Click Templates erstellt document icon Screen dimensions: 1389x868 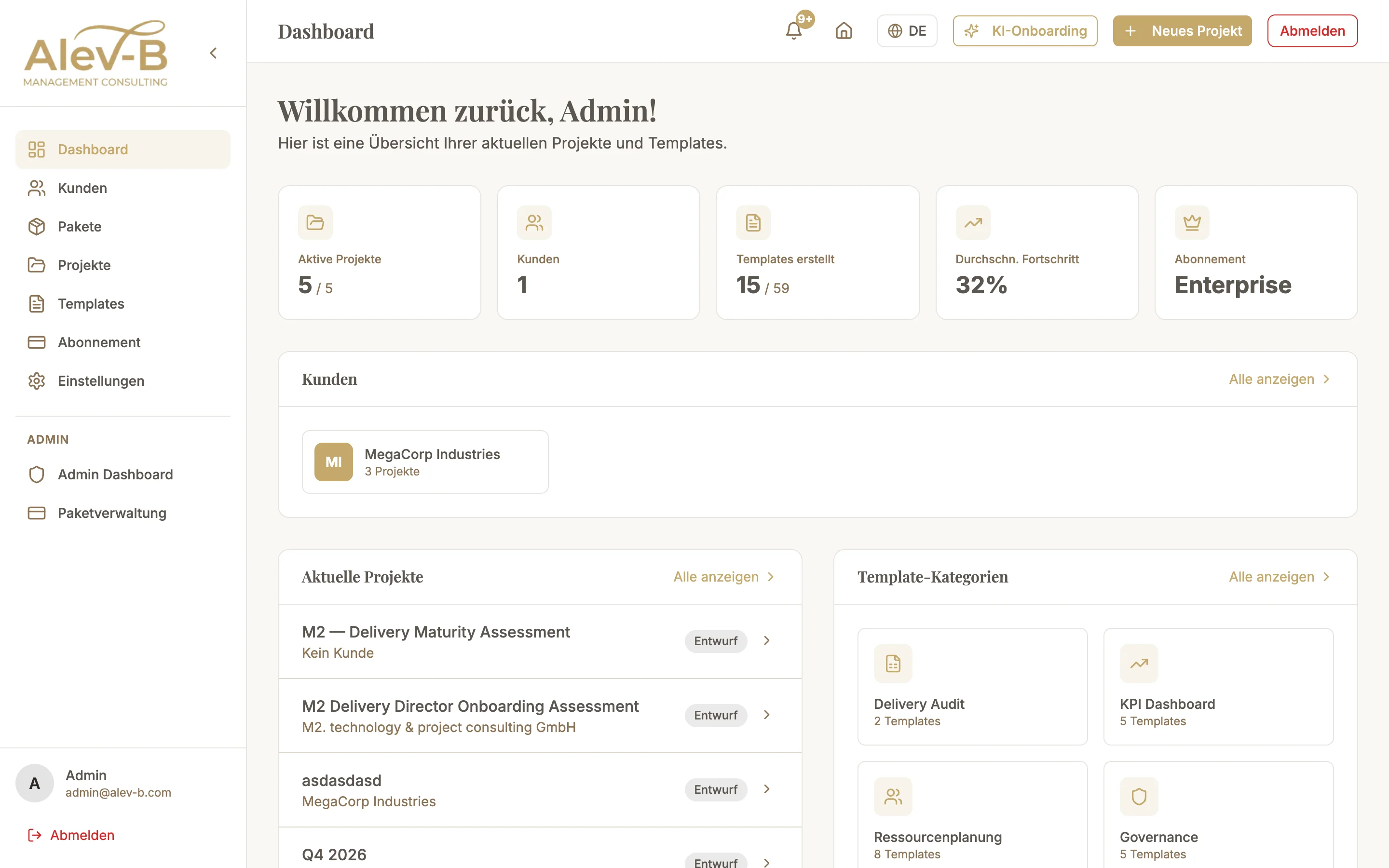point(753,223)
